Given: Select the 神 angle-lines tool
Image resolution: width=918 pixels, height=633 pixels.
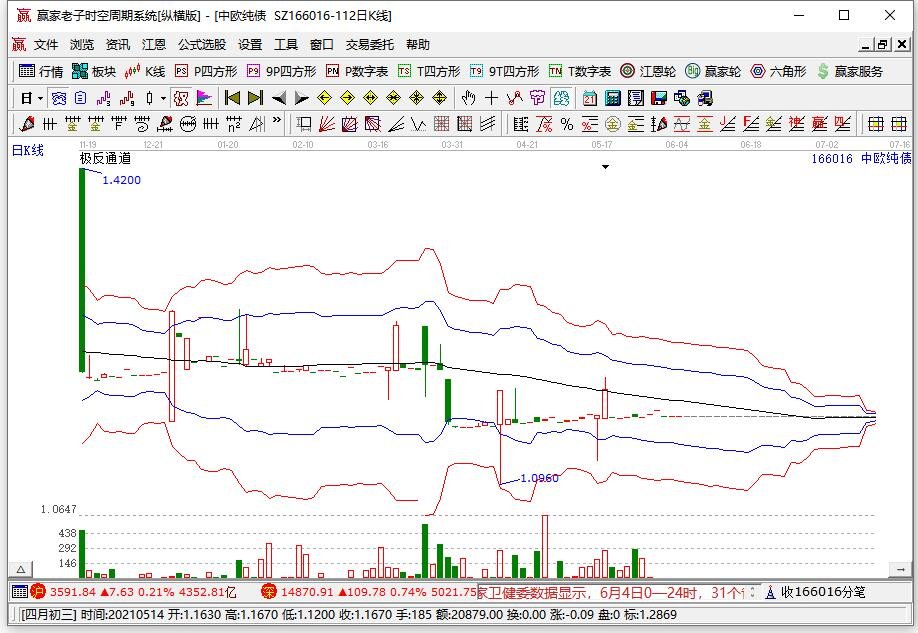Looking at the screenshot, I should click(796, 124).
